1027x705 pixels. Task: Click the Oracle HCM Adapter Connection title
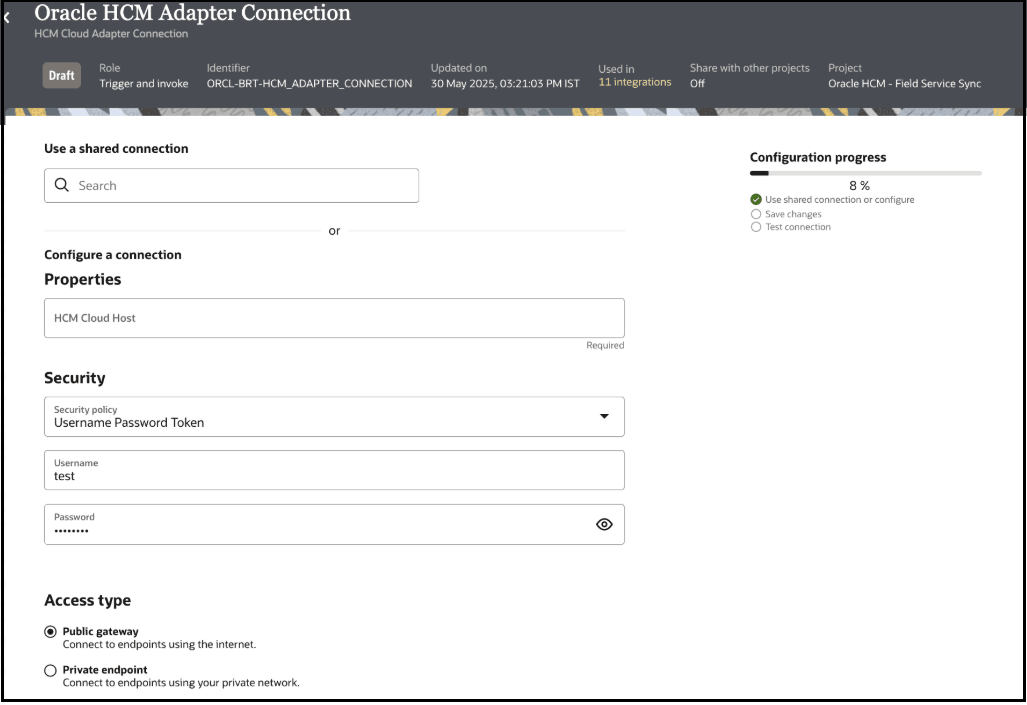193,12
